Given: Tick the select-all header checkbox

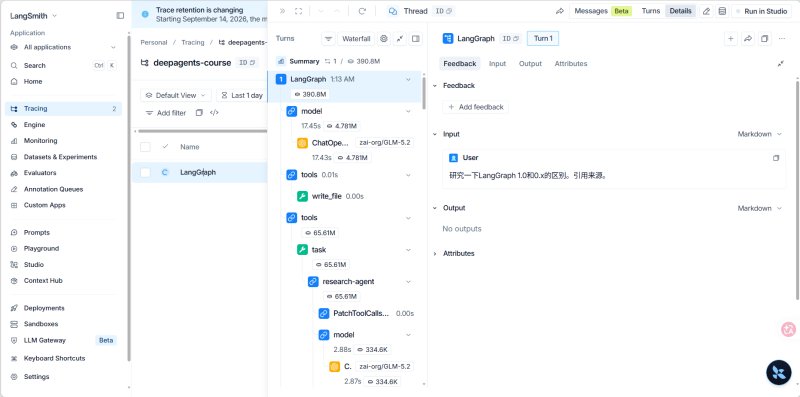Looking at the screenshot, I should click(x=145, y=147).
